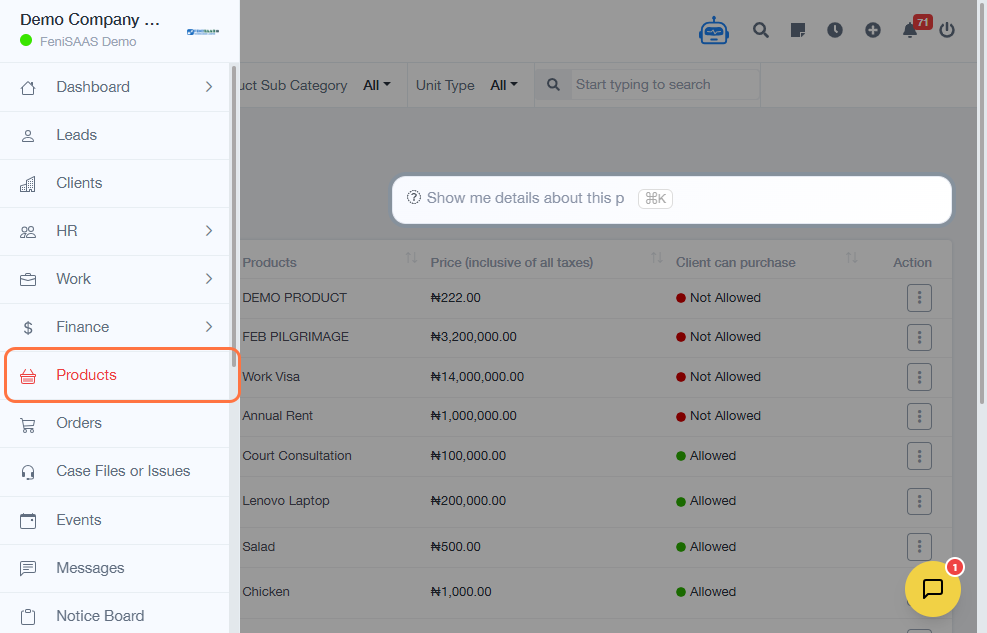Click the AI robot assistant icon

pos(714,30)
